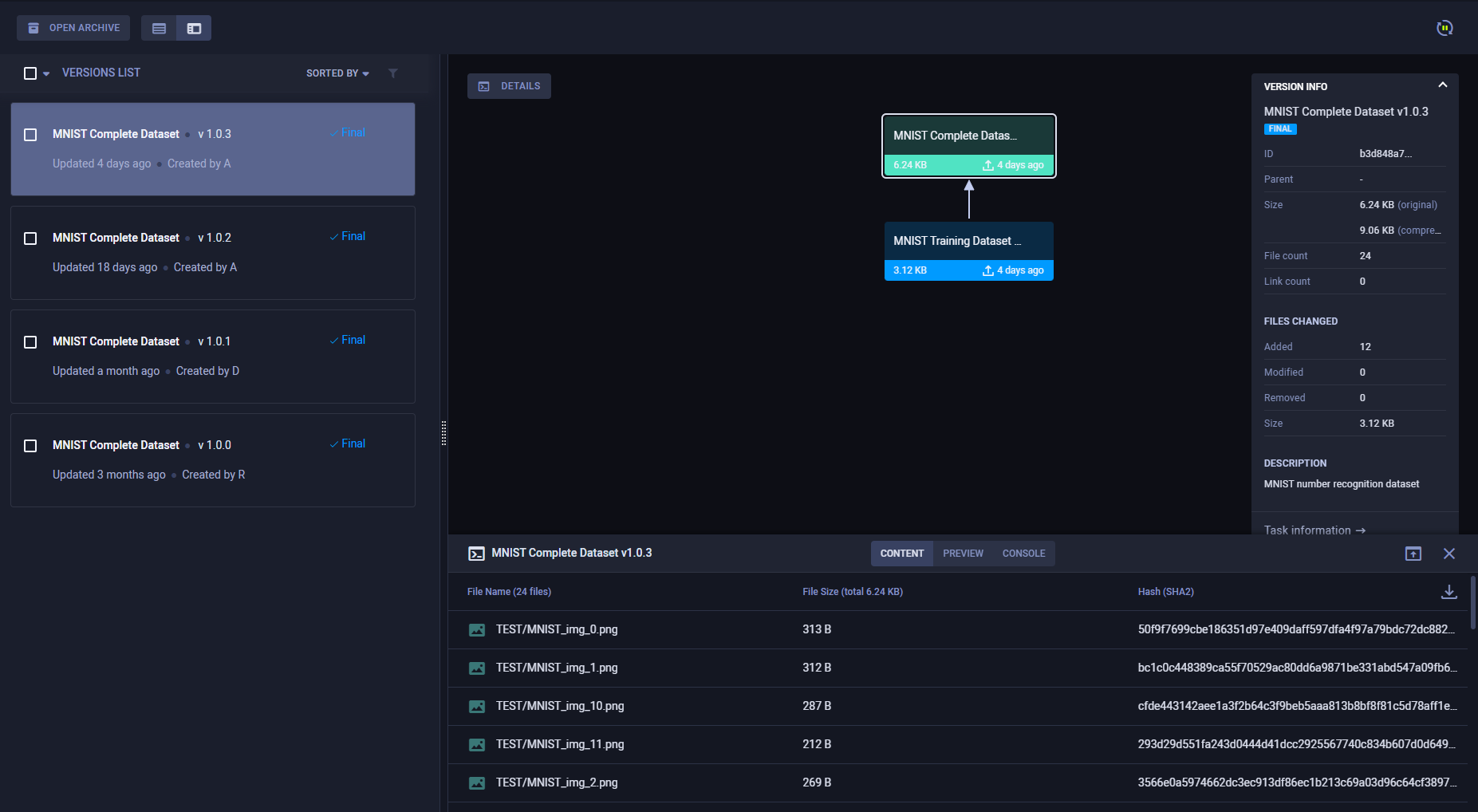This screenshot has width=1478, height=812.
Task: Maximize the content panel with expand icon
Action: pyautogui.click(x=1413, y=554)
